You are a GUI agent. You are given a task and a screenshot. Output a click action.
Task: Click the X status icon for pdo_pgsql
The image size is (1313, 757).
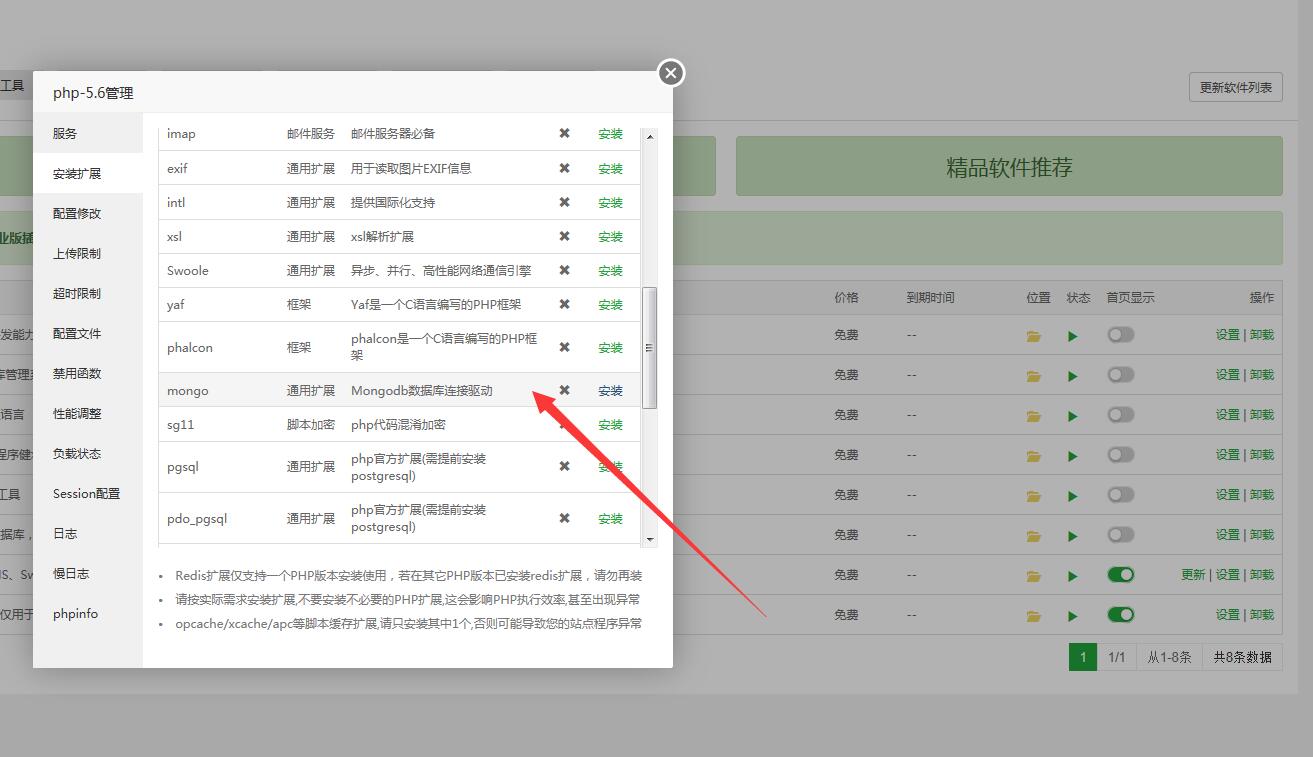pyautogui.click(x=564, y=519)
